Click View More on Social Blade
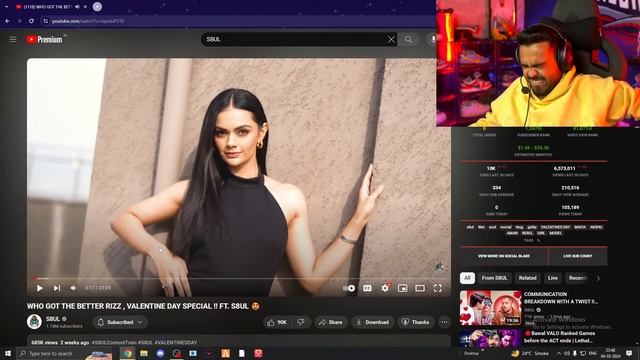The width and height of the screenshot is (640, 360). [504, 256]
